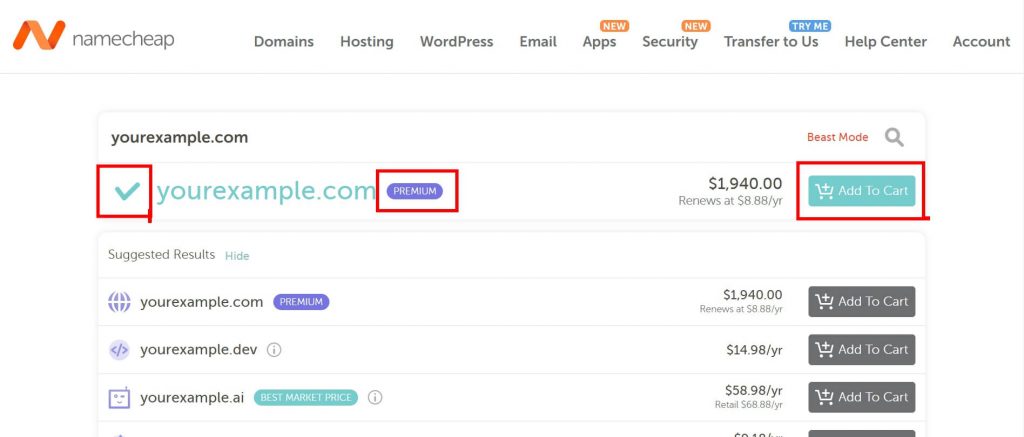
Task: Click the magnifying glass search icon
Action: coord(894,137)
